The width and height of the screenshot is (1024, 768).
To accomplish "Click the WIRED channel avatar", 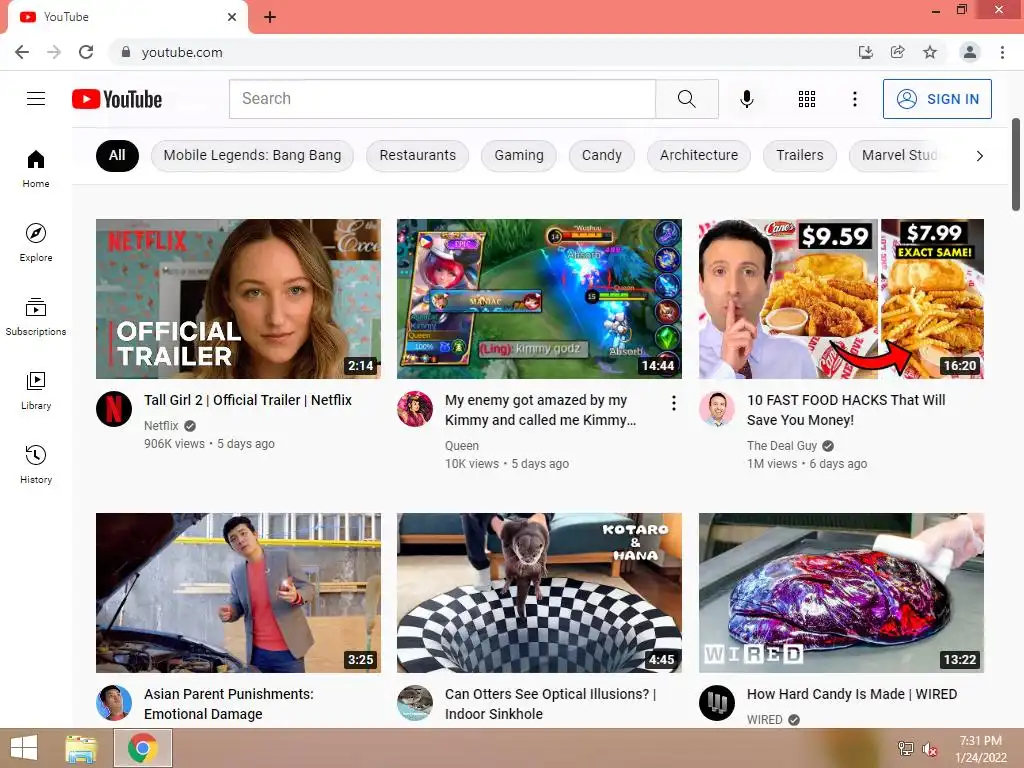I will click(x=716, y=703).
